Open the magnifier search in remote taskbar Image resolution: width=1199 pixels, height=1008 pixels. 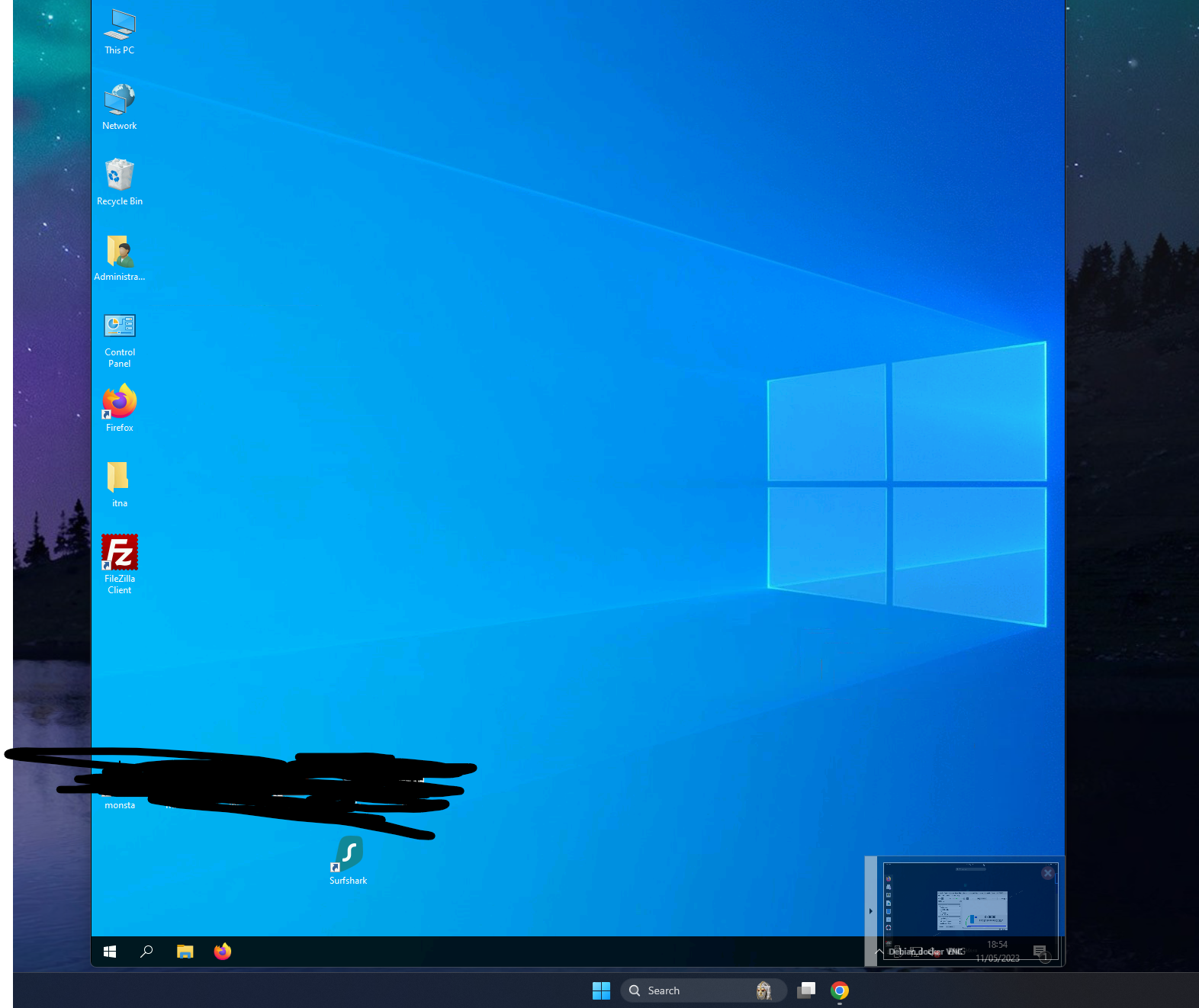146,952
